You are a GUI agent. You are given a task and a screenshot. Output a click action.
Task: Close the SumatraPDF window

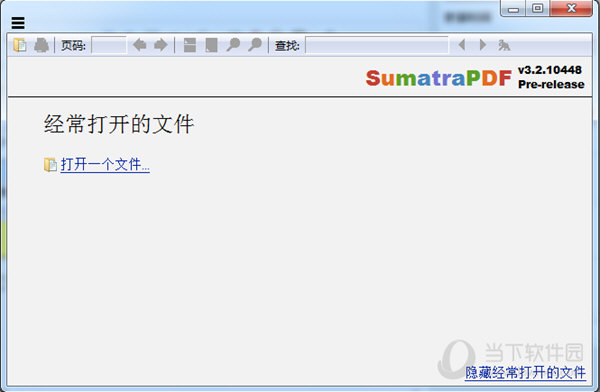point(571,8)
